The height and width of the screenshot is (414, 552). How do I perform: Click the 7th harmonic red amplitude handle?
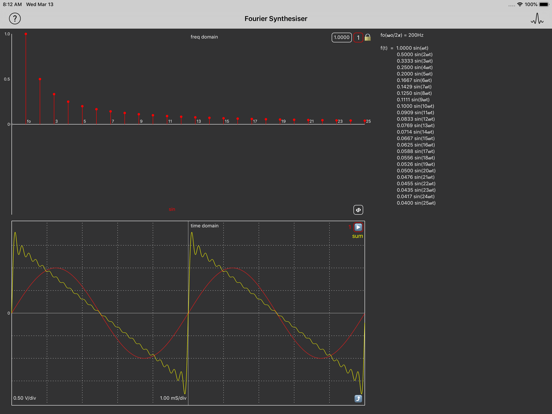click(111, 112)
